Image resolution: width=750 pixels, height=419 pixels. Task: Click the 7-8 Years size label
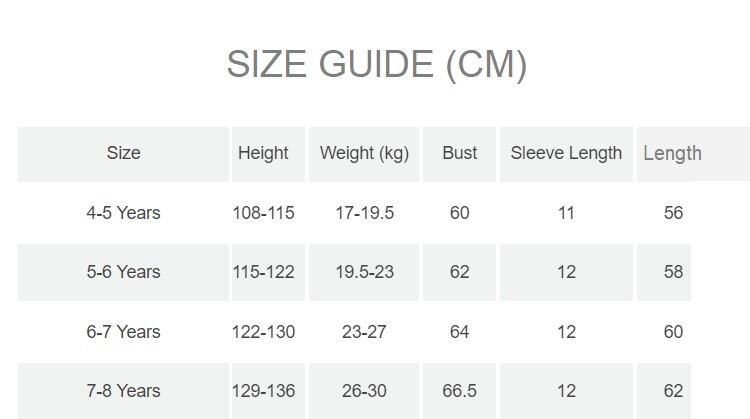(123, 391)
